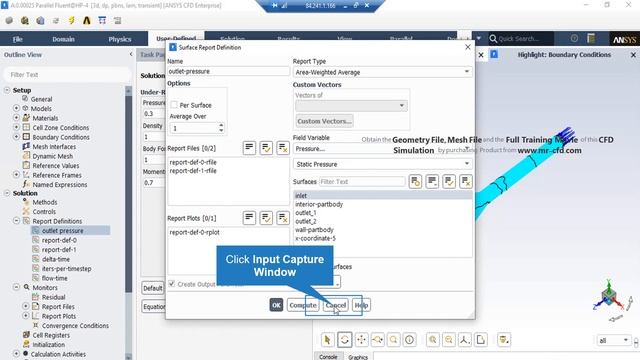The height and width of the screenshot is (360, 640).
Task: Collapse the Setup tree node
Action: click(7, 90)
